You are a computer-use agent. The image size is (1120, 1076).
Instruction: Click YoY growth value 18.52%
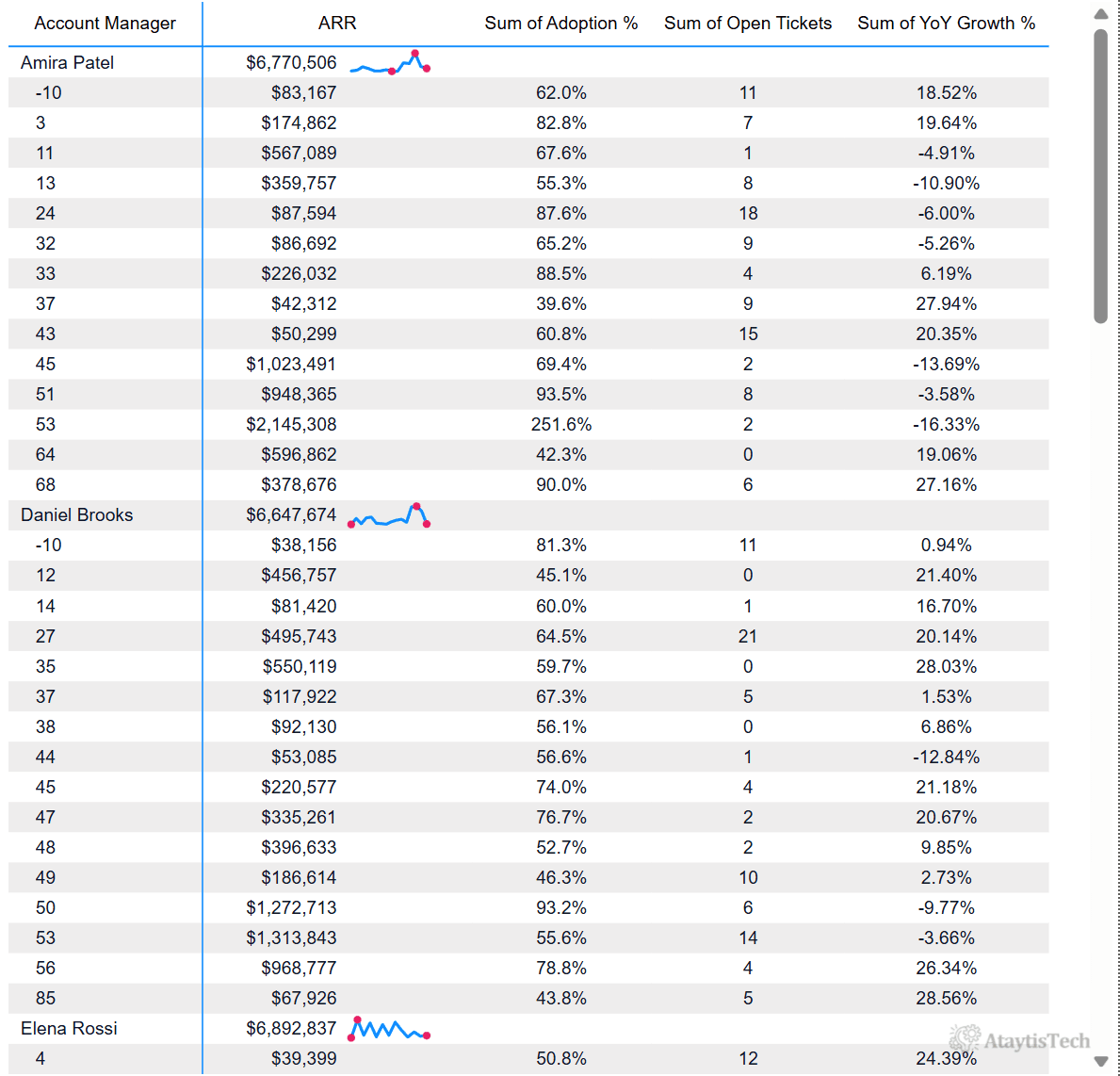947,93
